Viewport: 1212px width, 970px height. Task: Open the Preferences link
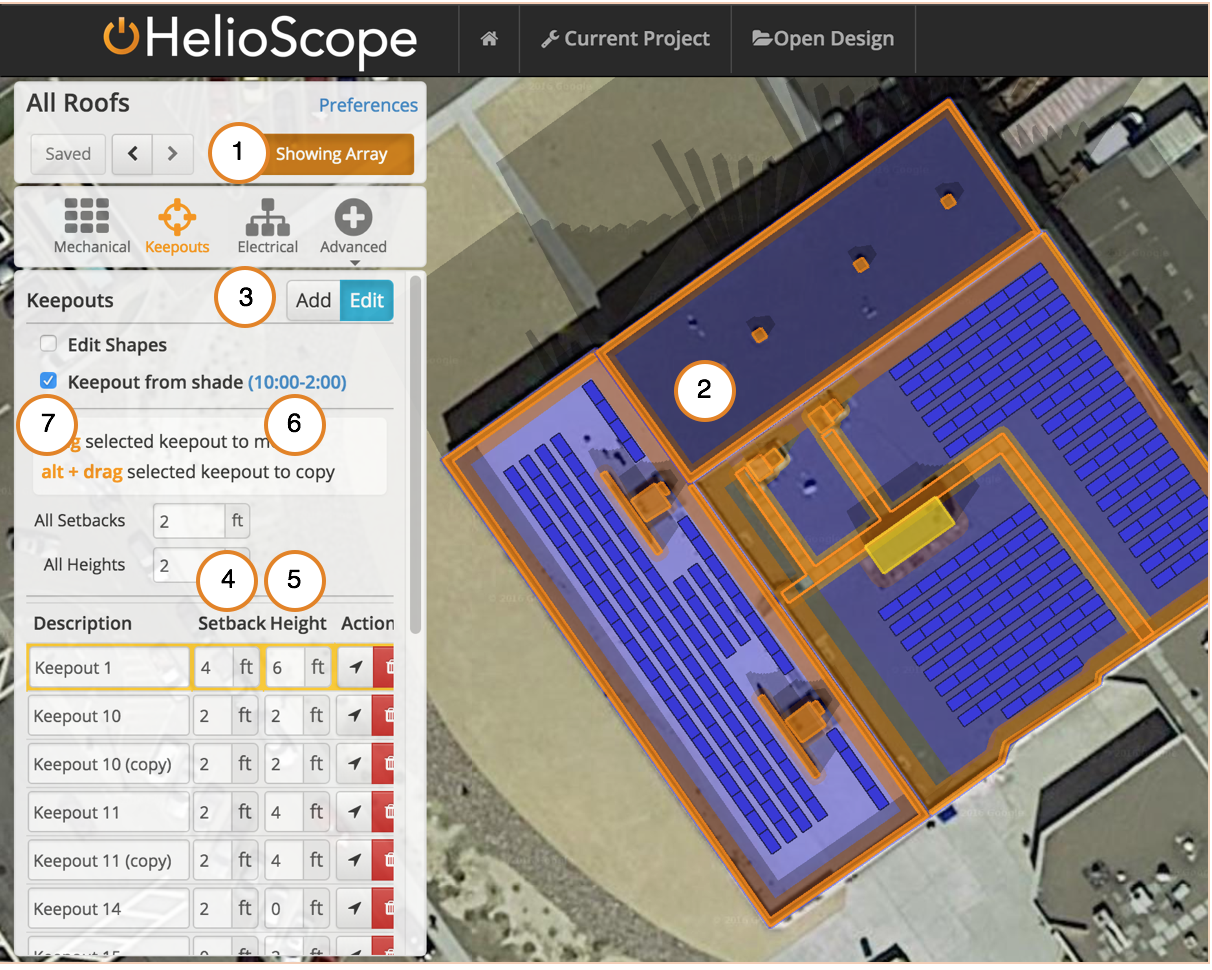(x=368, y=105)
